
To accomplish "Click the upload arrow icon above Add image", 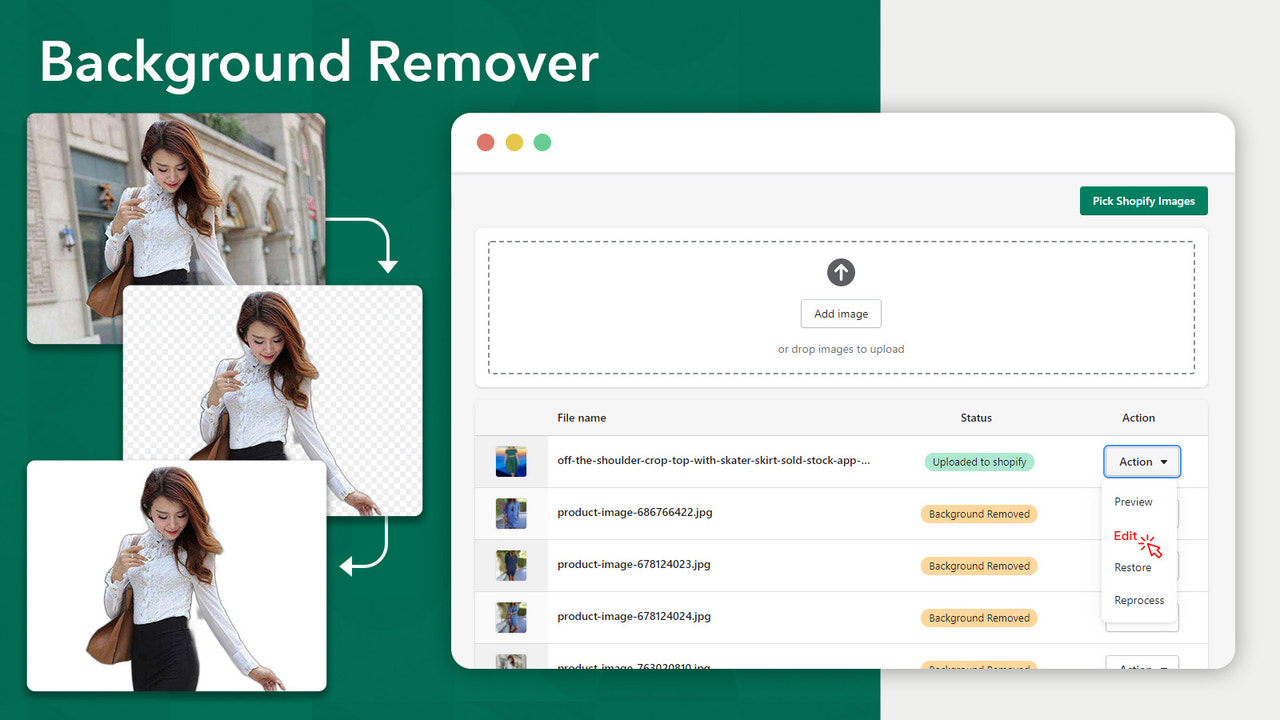I will click(840, 272).
